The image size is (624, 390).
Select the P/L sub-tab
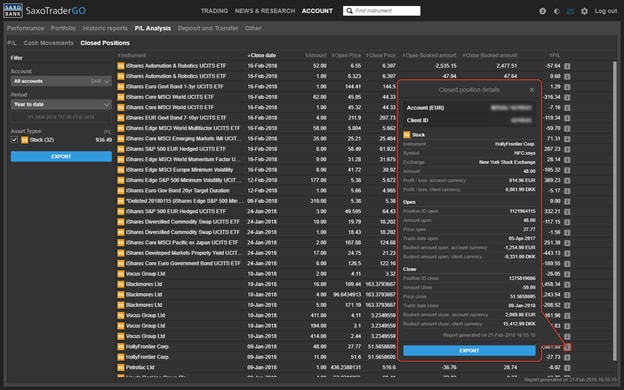[12, 43]
